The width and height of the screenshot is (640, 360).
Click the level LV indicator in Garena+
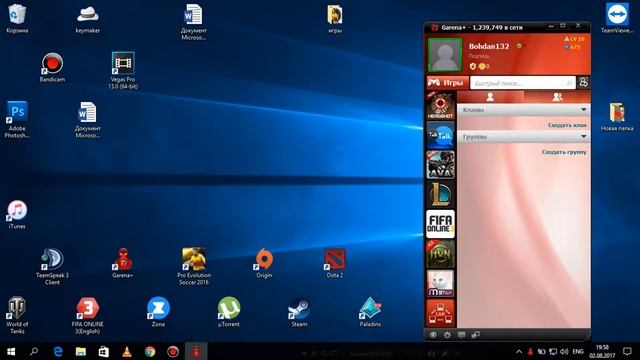575,39
